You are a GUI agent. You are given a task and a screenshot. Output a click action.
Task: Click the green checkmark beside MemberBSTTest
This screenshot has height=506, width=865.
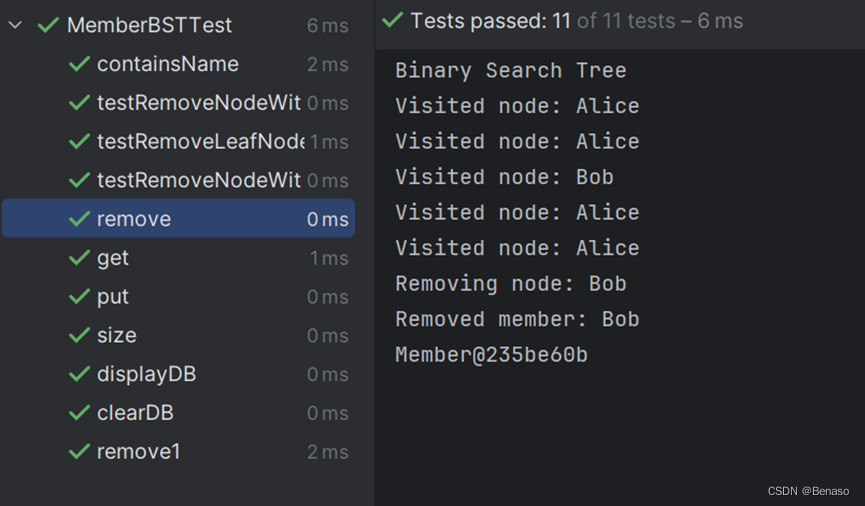[x=48, y=25]
